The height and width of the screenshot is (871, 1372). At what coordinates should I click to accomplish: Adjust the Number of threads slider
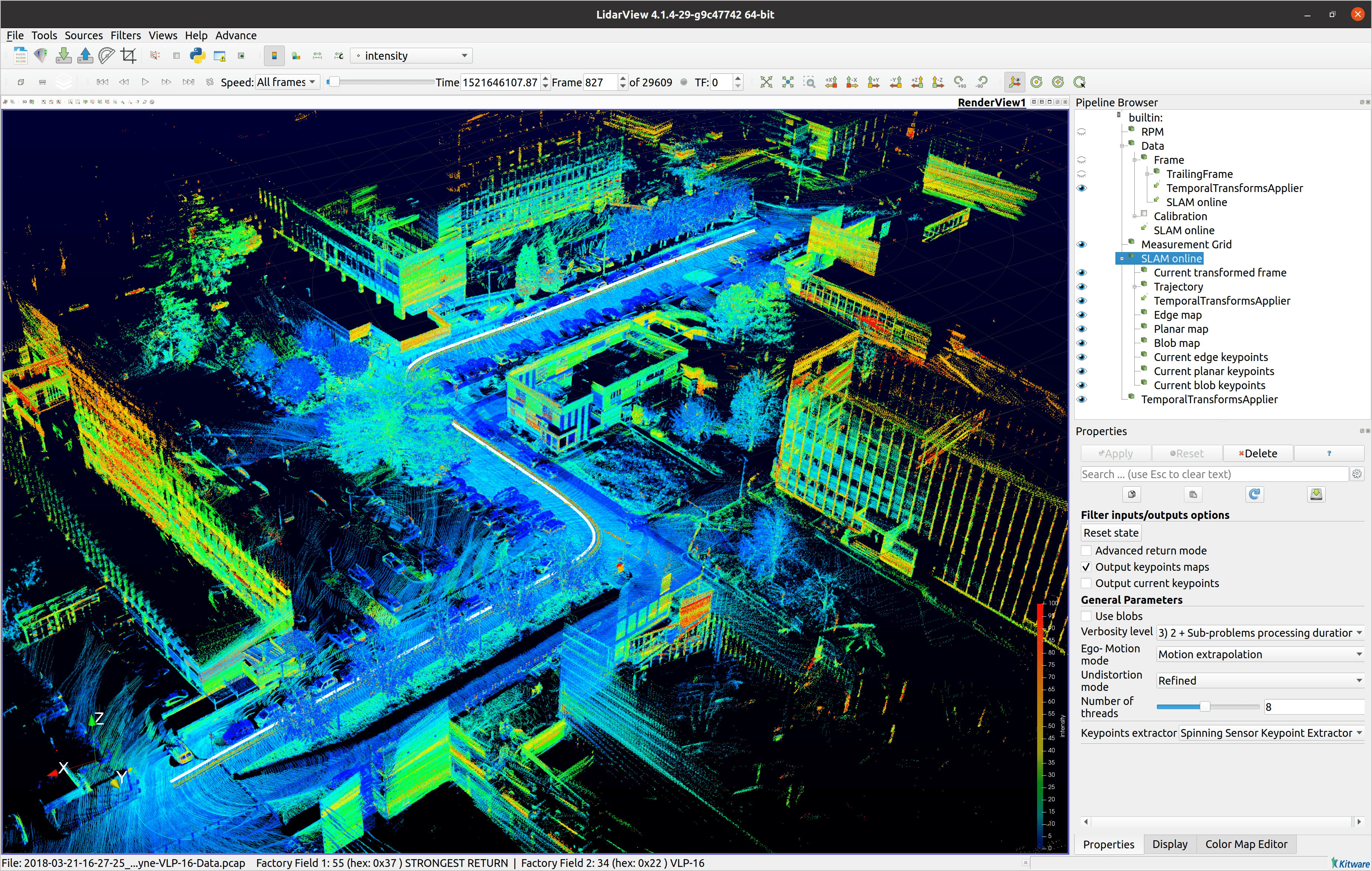pyautogui.click(x=1204, y=706)
